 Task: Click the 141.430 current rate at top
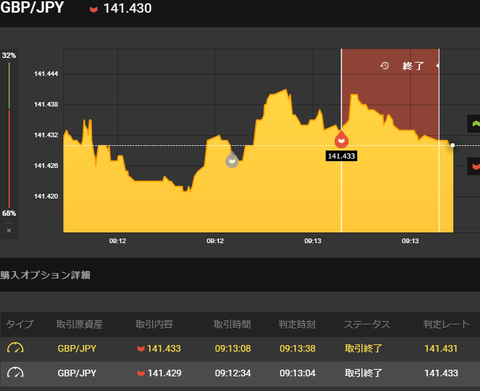pos(127,9)
